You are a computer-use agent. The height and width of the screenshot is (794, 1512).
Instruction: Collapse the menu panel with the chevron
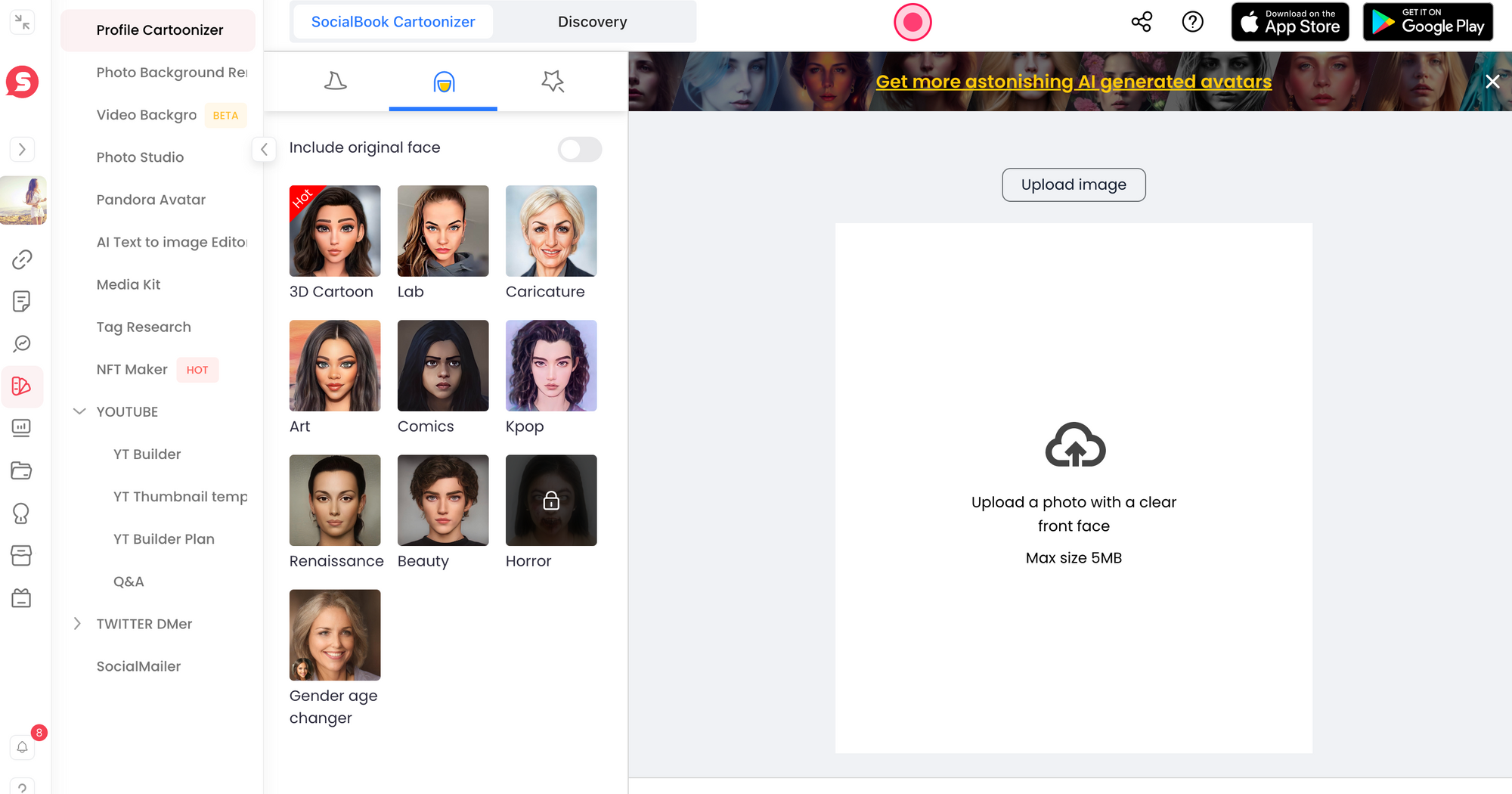click(x=264, y=150)
